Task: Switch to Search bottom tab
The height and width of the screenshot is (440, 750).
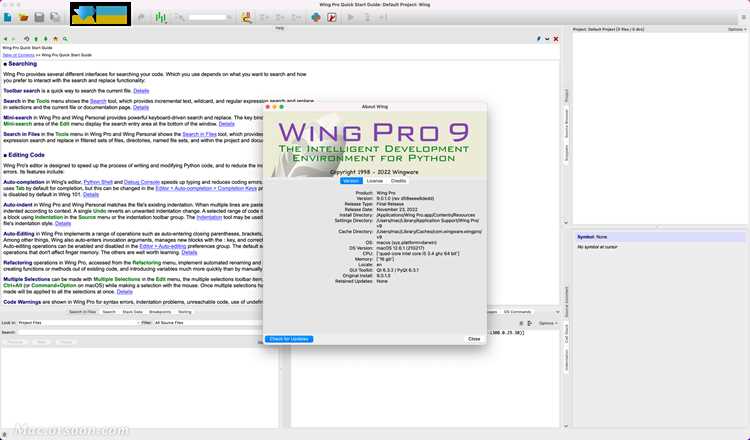Action: pos(109,312)
